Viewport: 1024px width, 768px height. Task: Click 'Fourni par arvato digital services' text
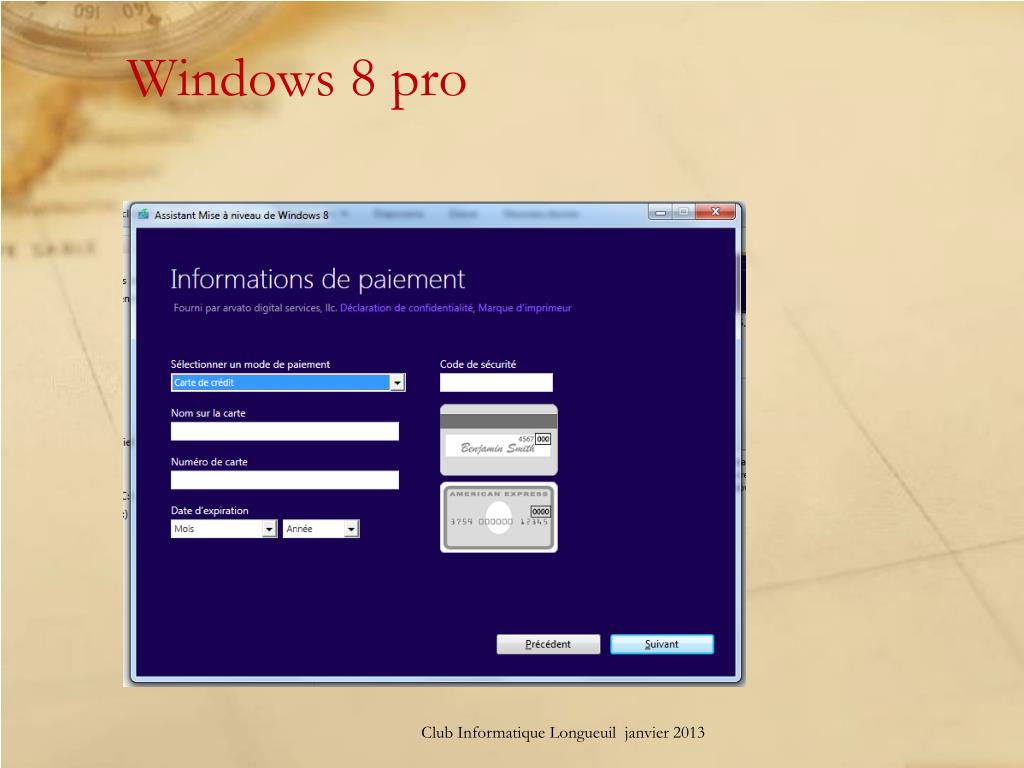click(255, 308)
